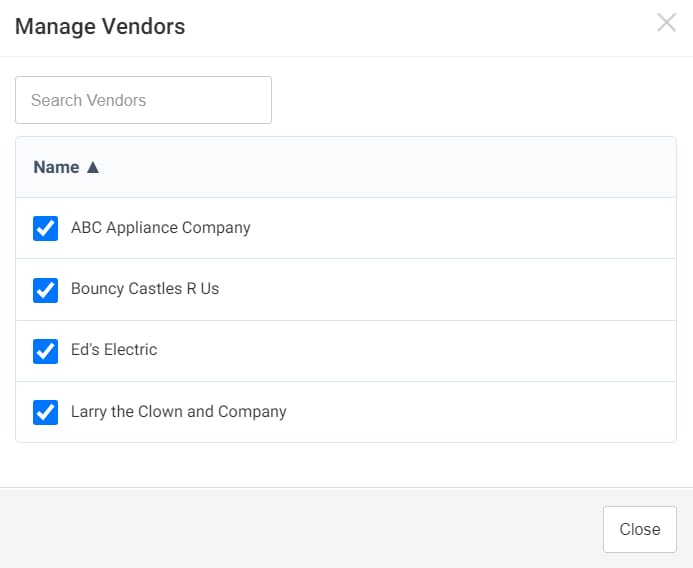This screenshot has width=693, height=568.
Task: Click the sort ascending triangle icon
Action: tap(93, 167)
